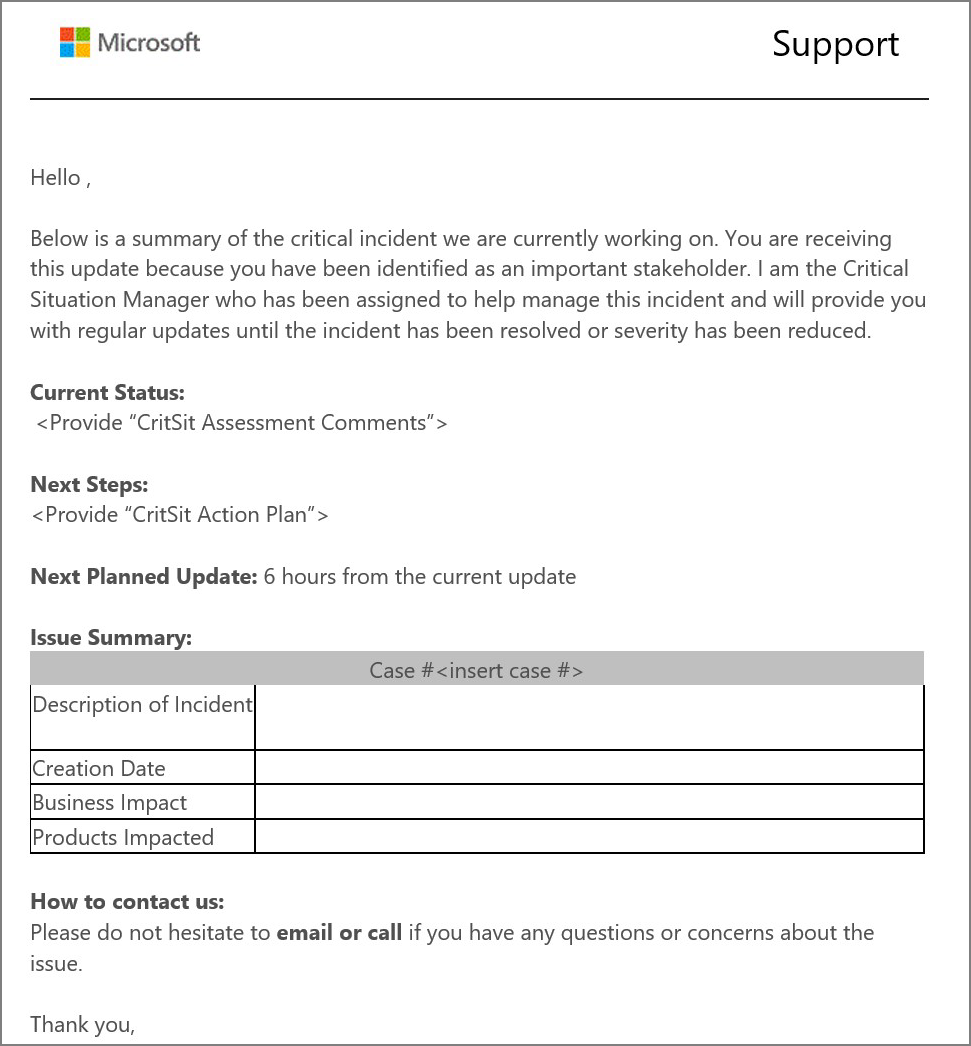
Task: Click the Products Impacted label cell
Action: coord(143,836)
